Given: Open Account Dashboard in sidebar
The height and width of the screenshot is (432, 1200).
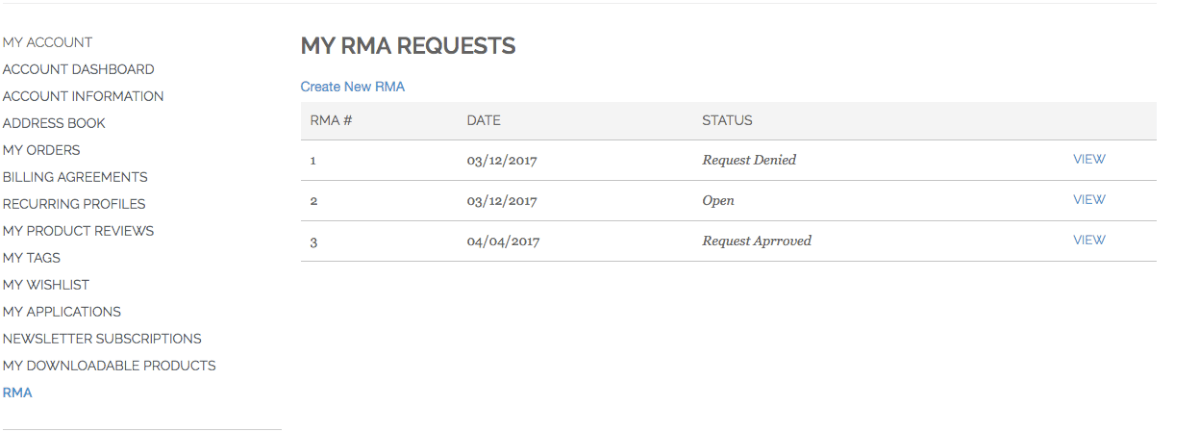Looking at the screenshot, I should point(78,70).
